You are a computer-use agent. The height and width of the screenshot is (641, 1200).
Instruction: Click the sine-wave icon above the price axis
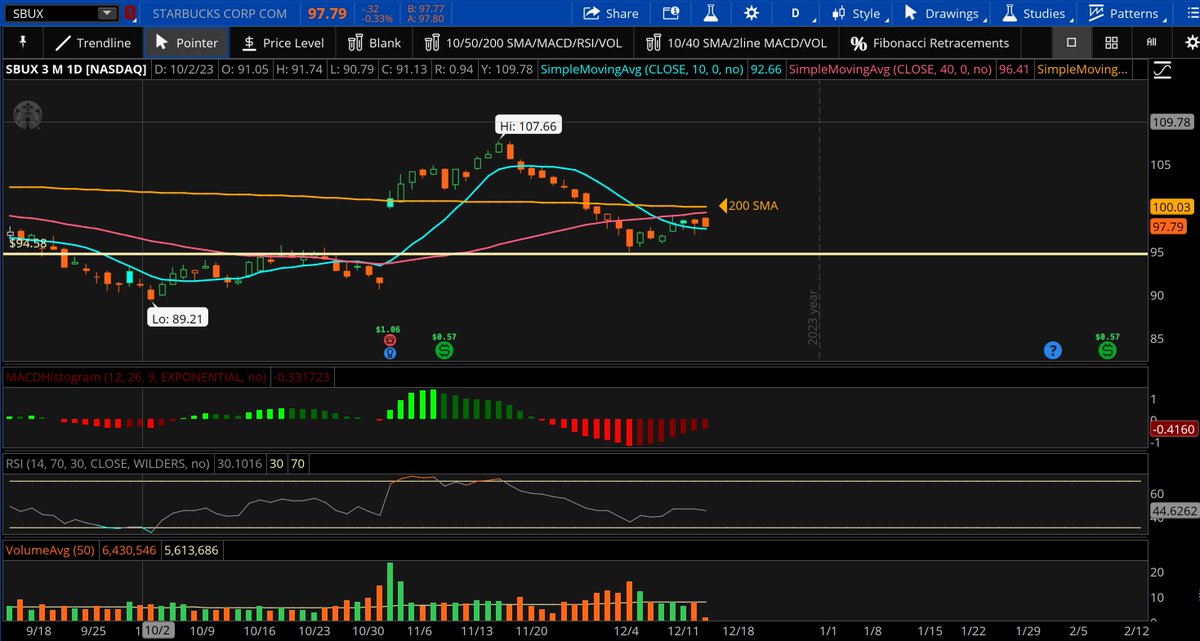pos(1162,70)
